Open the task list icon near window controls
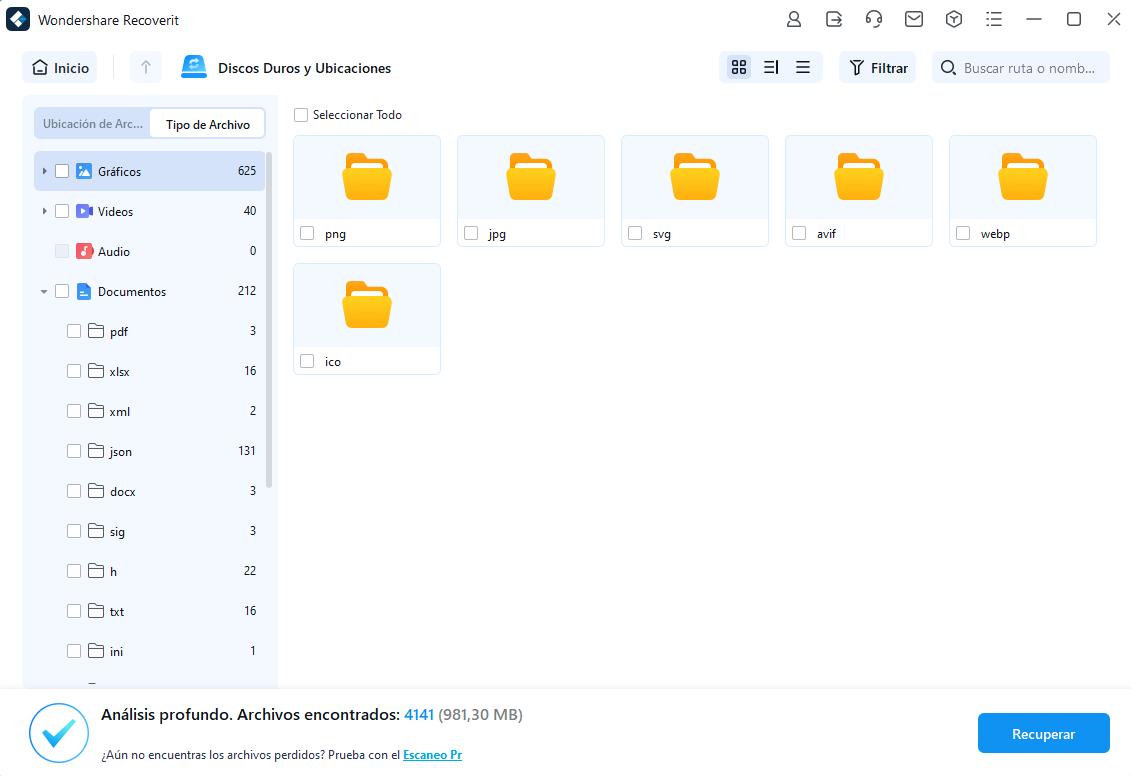This screenshot has width=1131, height=776. (x=993, y=19)
